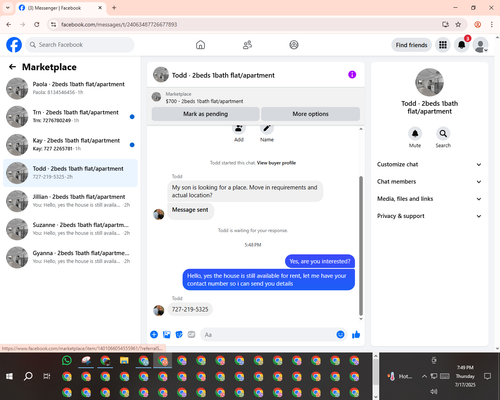Screen dimensions: 500x400
Task: Open Paola conversation
Action: point(70,88)
